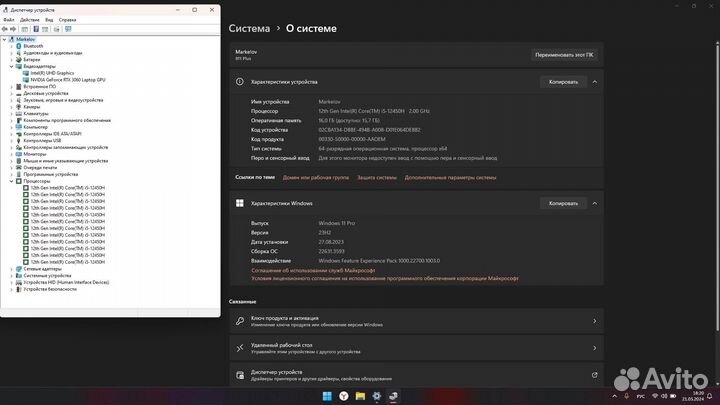The image size is (720, 405).
Task: Select the Клавиатуры keyboard icon
Action: 19,113
